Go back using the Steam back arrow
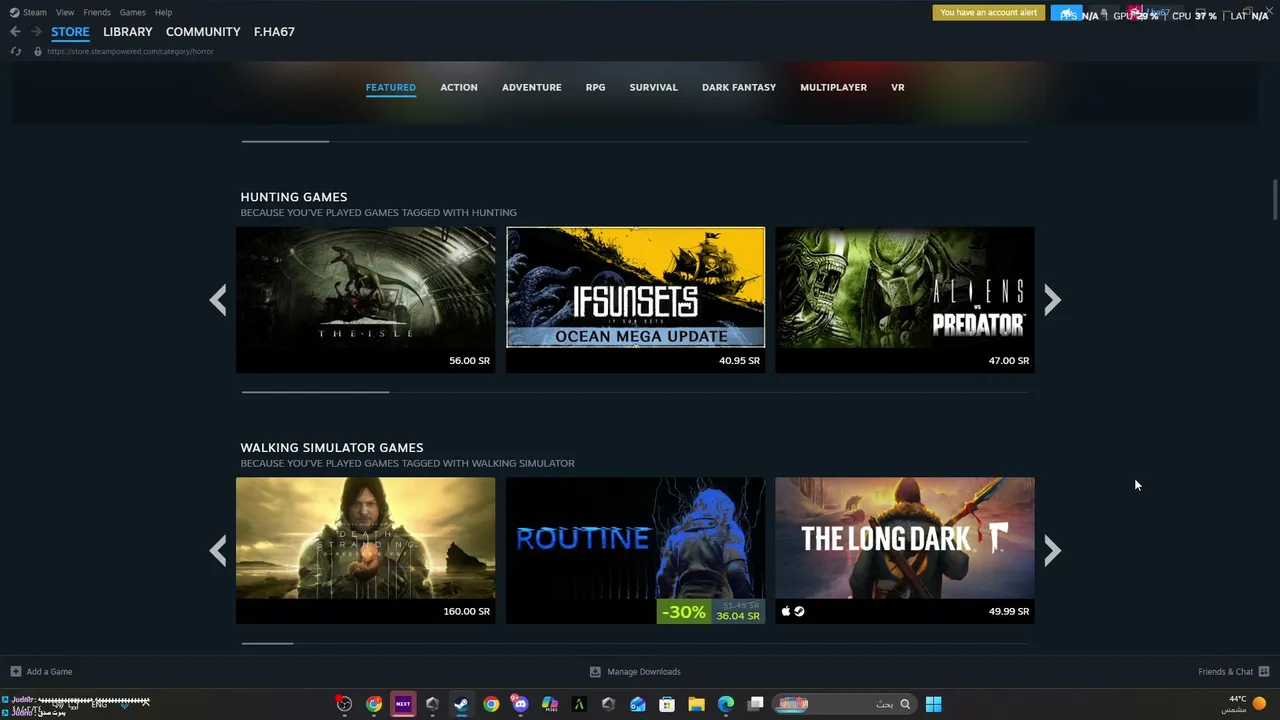This screenshot has height=720, width=1280. tap(15, 32)
